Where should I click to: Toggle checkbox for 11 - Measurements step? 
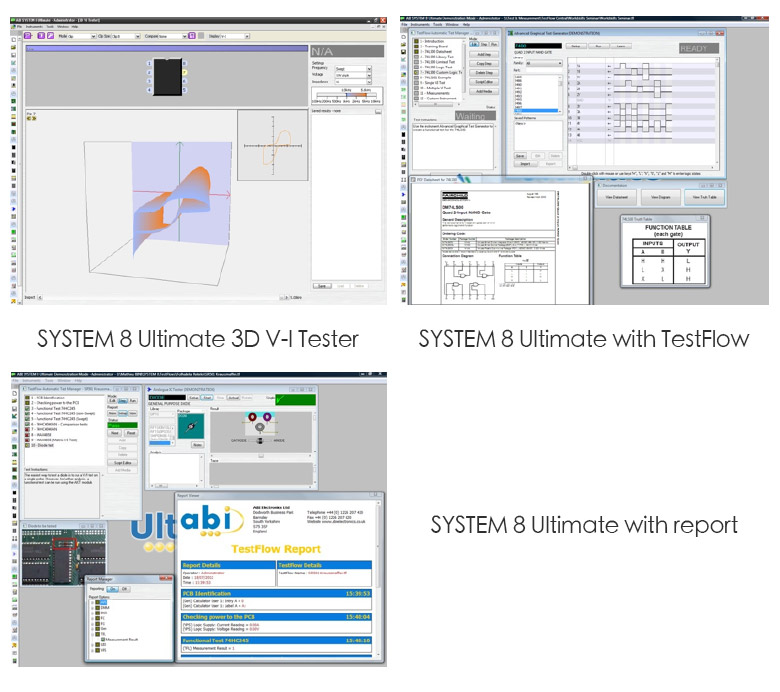pos(416,93)
